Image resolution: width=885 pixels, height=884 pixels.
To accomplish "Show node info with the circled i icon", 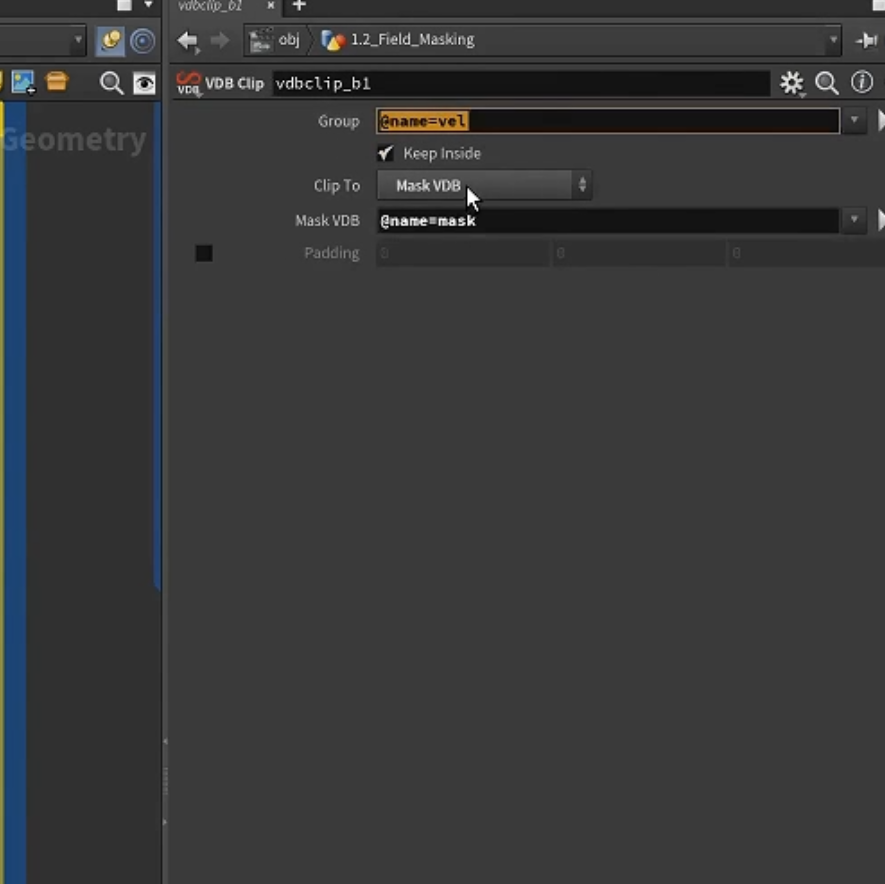I will point(861,82).
